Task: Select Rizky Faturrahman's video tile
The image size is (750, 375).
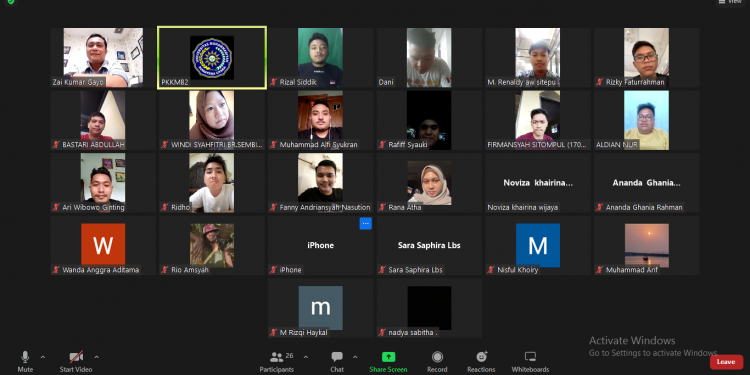Action: coord(647,58)
